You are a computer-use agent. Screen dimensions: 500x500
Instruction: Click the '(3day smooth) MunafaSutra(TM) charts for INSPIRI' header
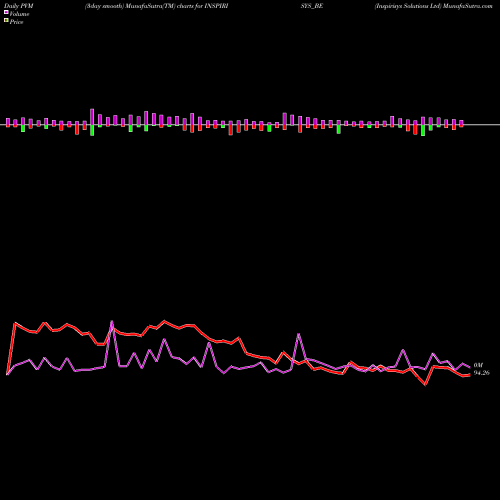pyautogui.click(x=156, y=6)
